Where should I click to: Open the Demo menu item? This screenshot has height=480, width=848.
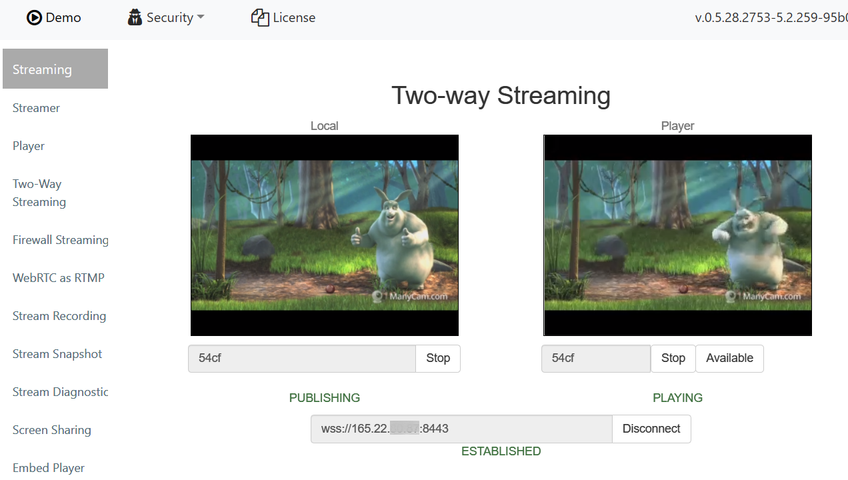click(x=54, y=18)
